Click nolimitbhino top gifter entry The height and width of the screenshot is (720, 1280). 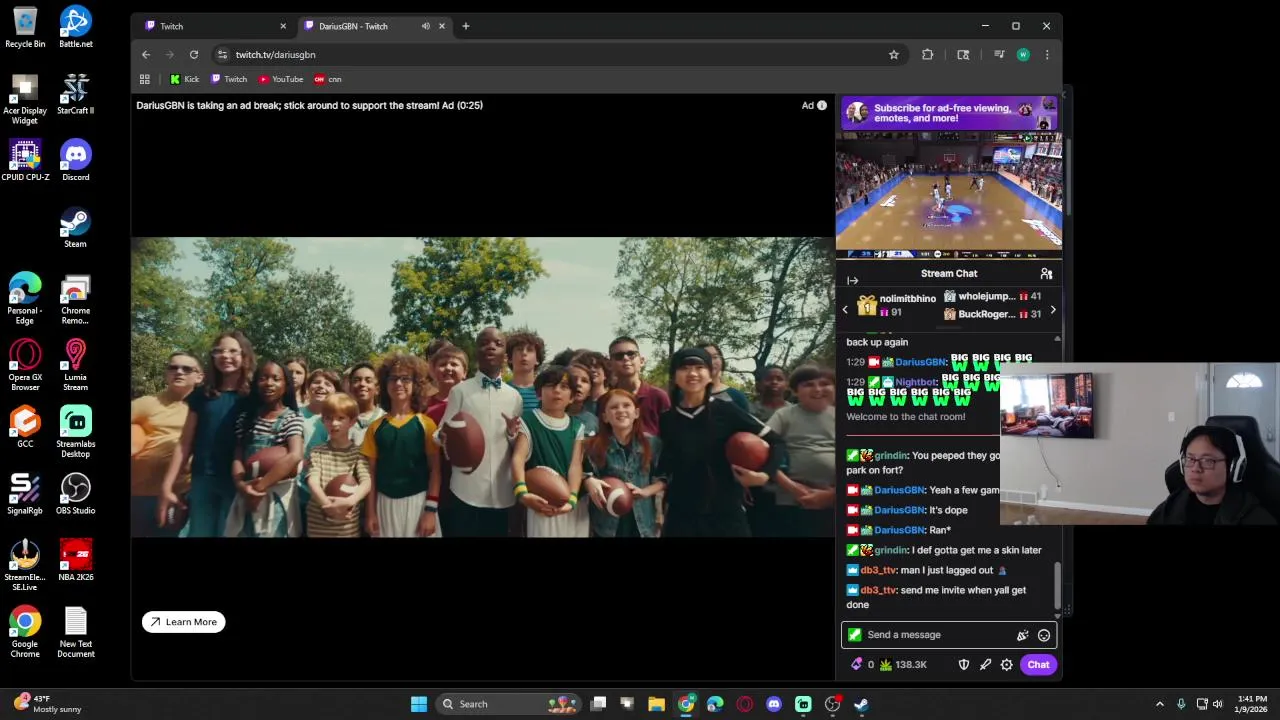coord(896,304)
